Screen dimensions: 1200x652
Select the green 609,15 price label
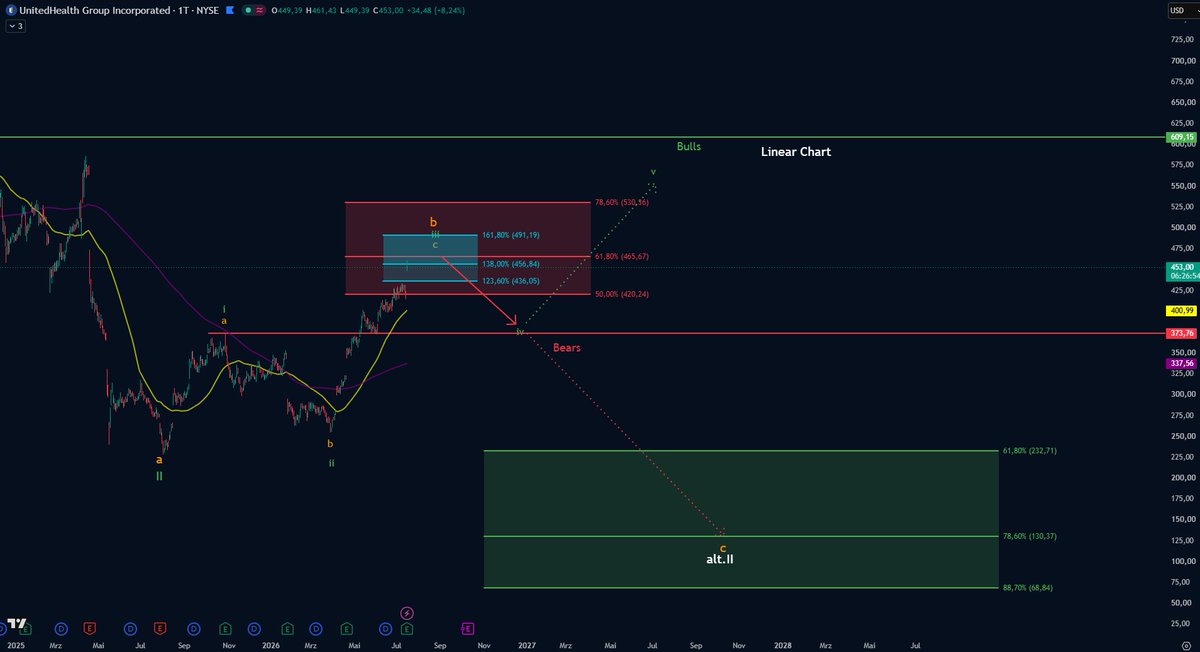pyautogui.click(x=1181, y=137)
